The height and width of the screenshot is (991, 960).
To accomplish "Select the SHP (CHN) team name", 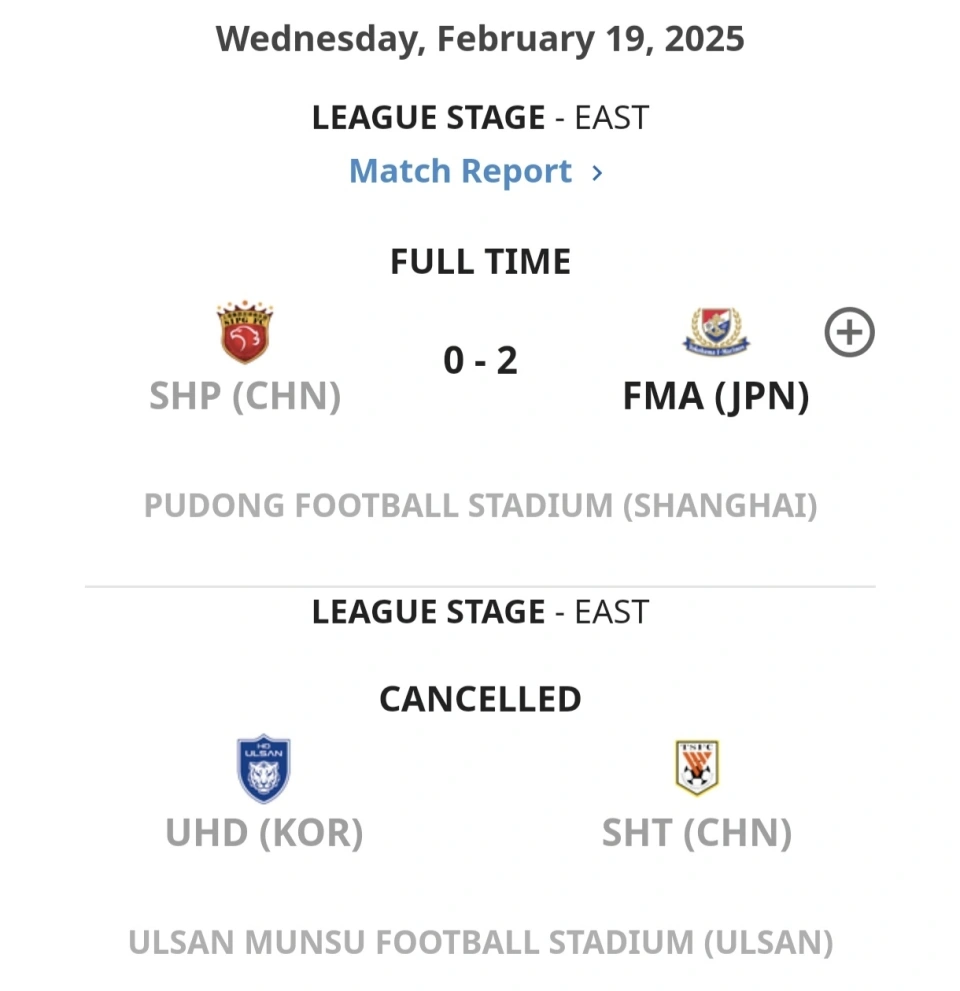I will point(245,396).
